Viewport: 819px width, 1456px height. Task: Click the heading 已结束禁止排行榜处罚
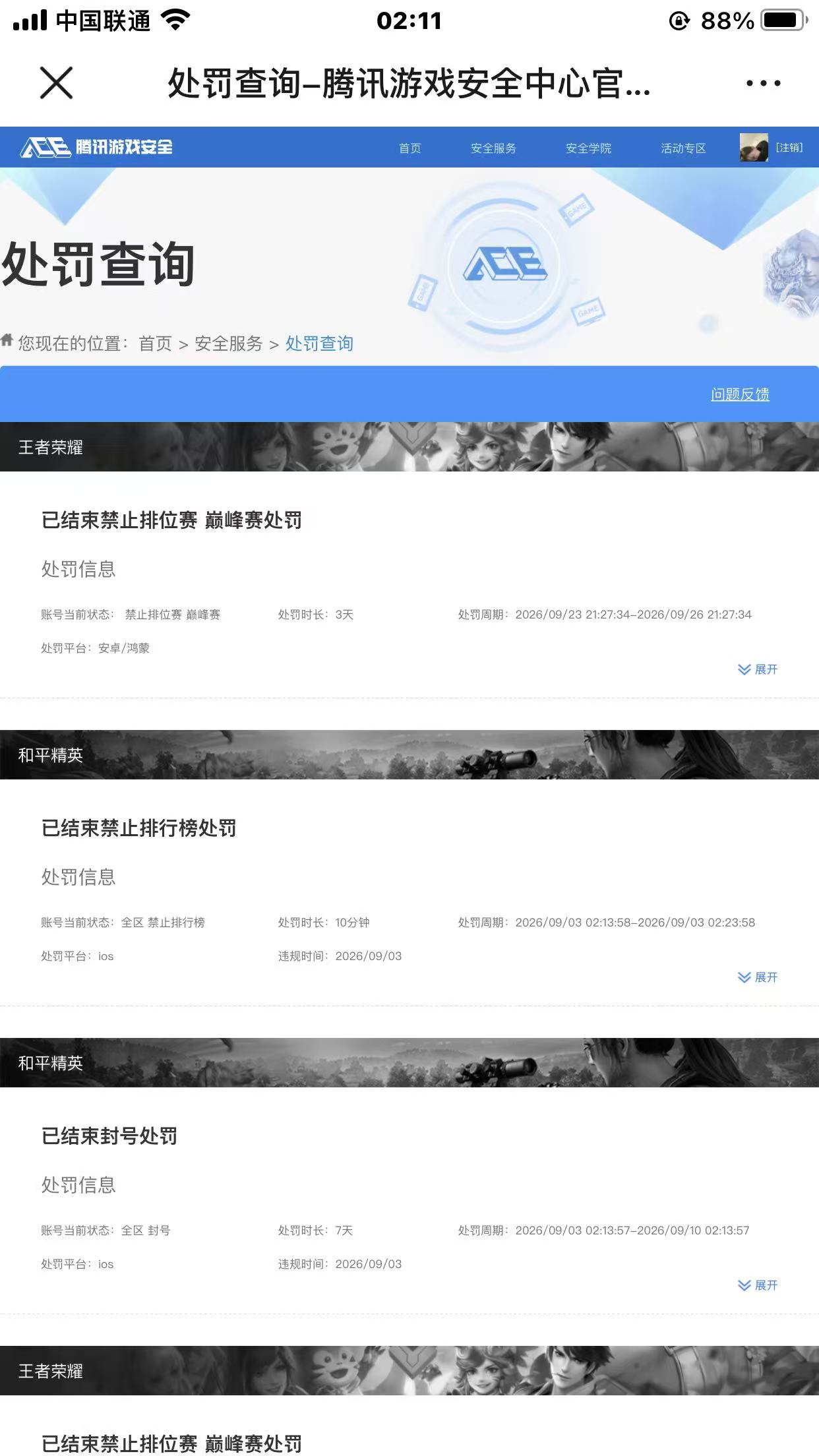click(x=138, y=828)
